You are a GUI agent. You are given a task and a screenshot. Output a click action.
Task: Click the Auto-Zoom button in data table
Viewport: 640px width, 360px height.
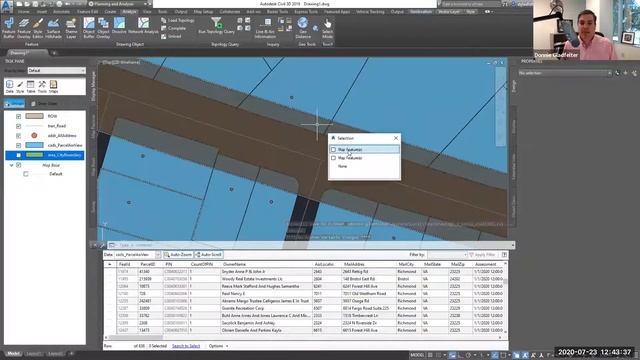pos(178,255)
